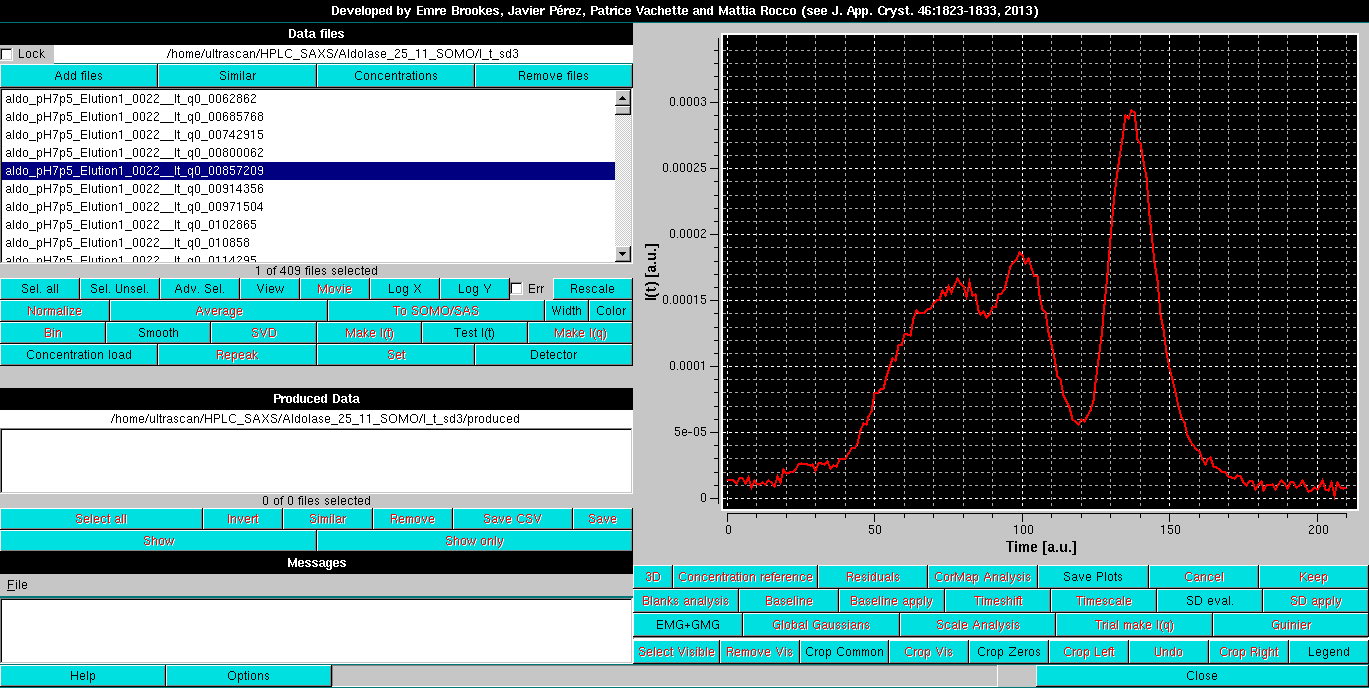The height and width of the screenshot is (688, 1369).
Task: Rescale the I(t) plot
Action: (592, 288)
